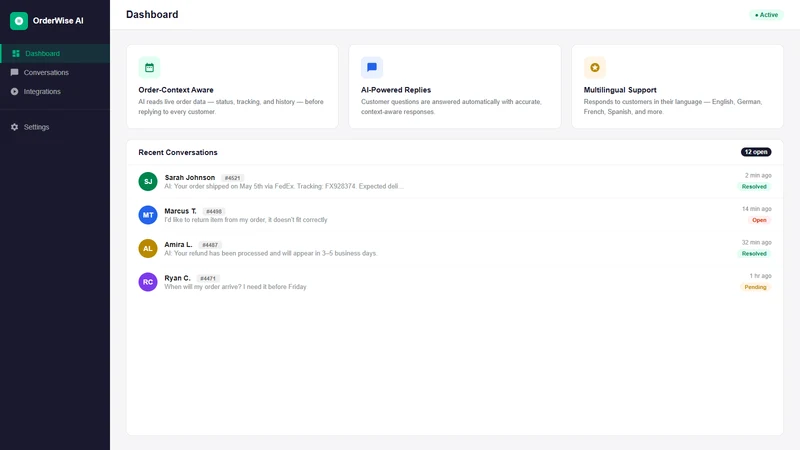This screenshot has width=800, height=450.
Task: Click order number #4498 tag
Action: pos(214,211)
